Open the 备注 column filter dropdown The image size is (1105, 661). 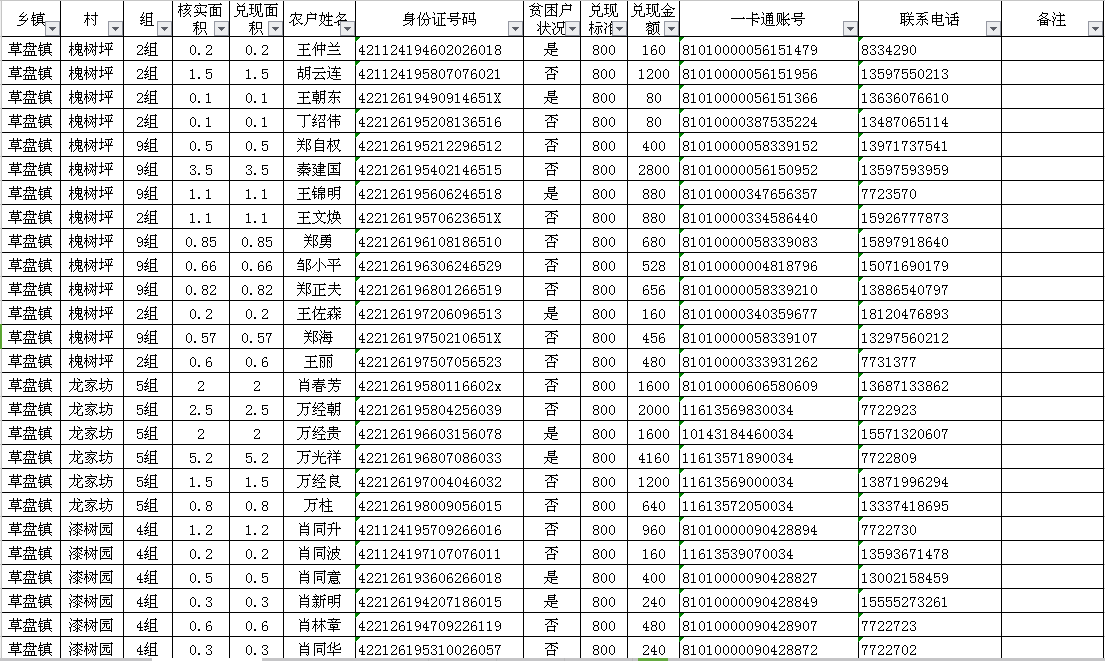point(1095,29)
